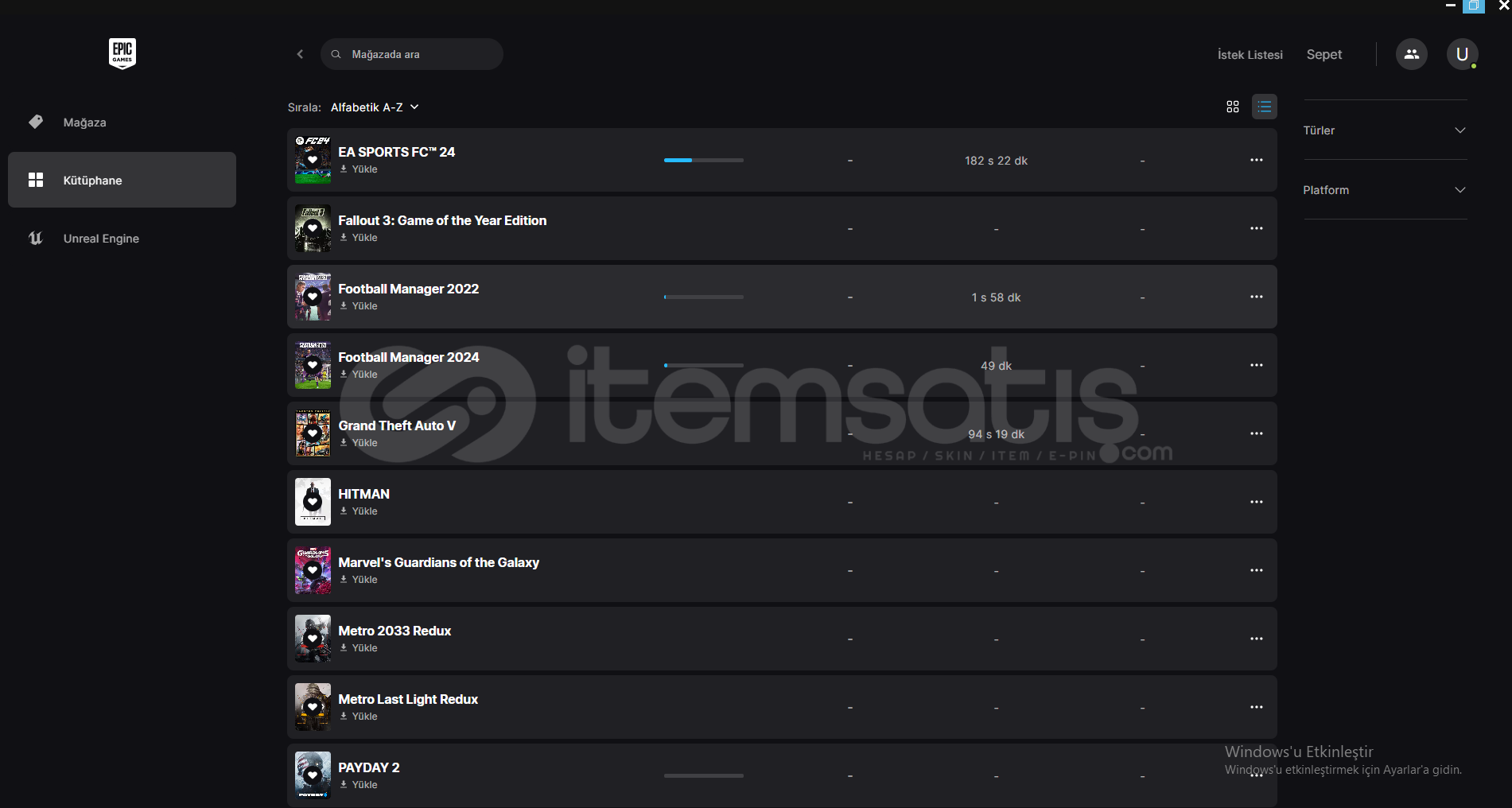Click Yükle under Metro 2033 Redux

pyautogui.click(x=359, y=648)
